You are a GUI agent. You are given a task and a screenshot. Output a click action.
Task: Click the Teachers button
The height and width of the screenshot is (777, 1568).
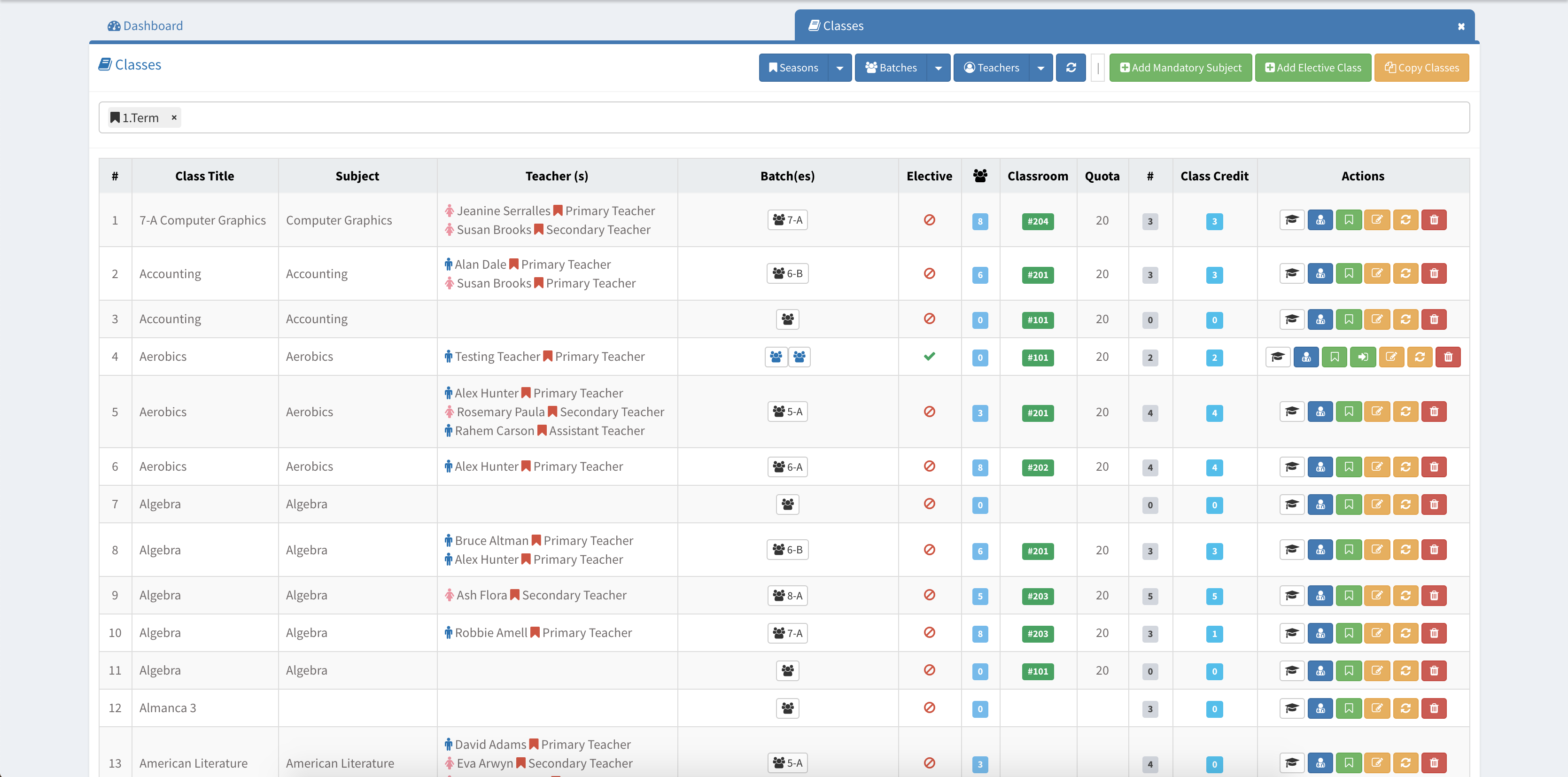(x=992, y=68)
